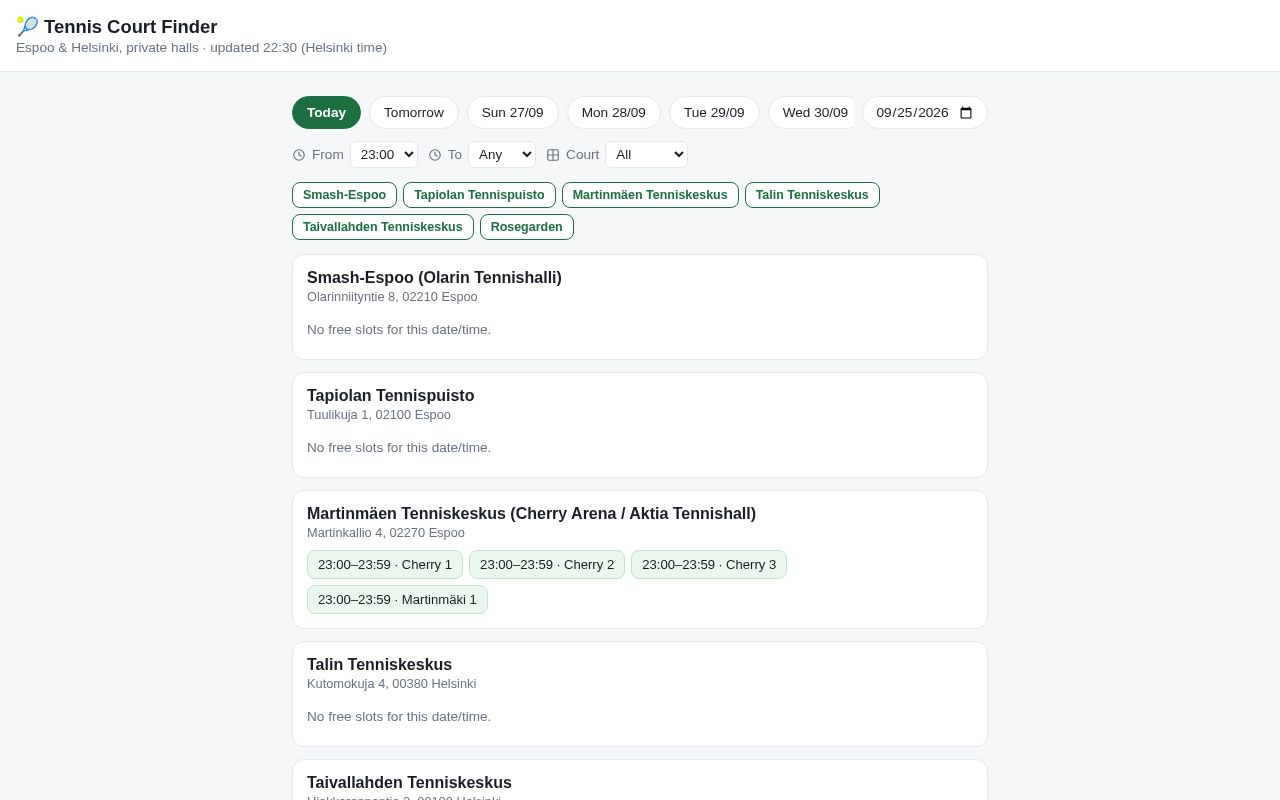This screenshot has width=1280, height=800.
Task: Click the Smash-Espoo (Olarin Tennishalli) card heading
Action: coord(434,278)
